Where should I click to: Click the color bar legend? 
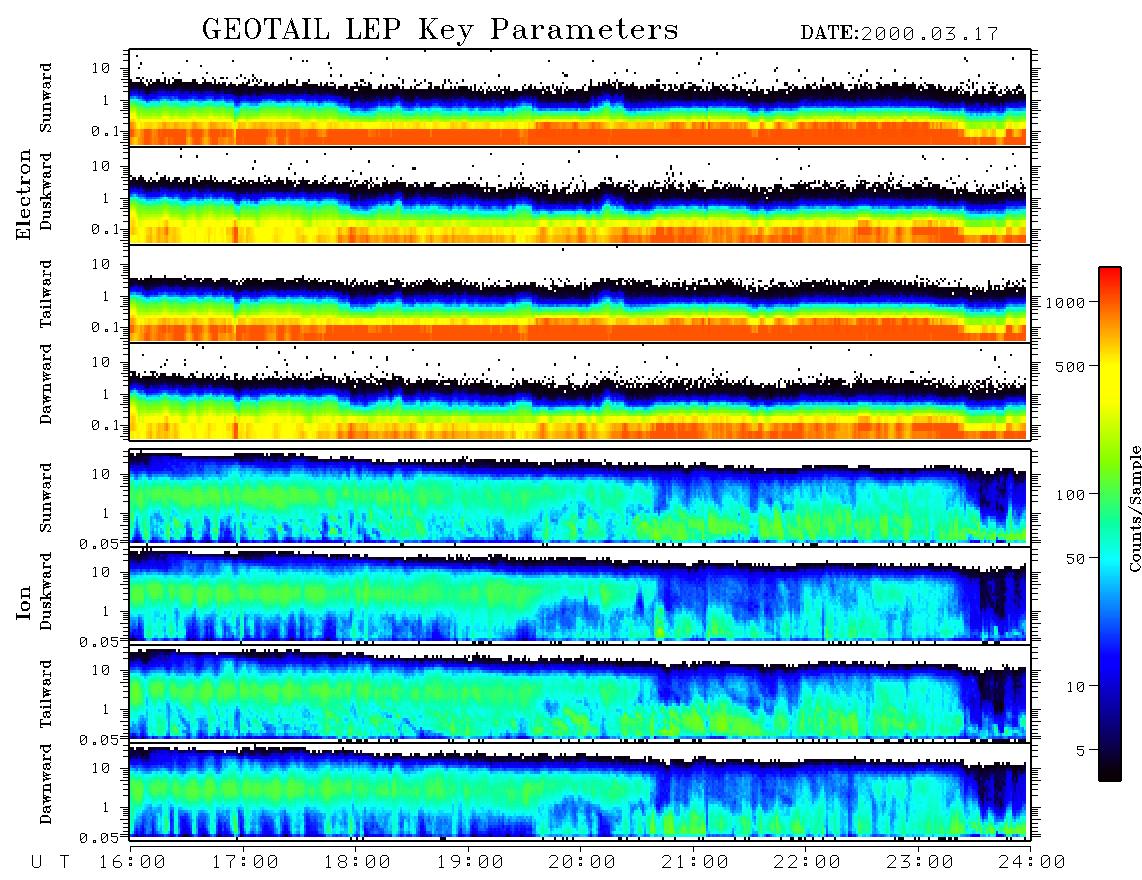coord(1110,524)
